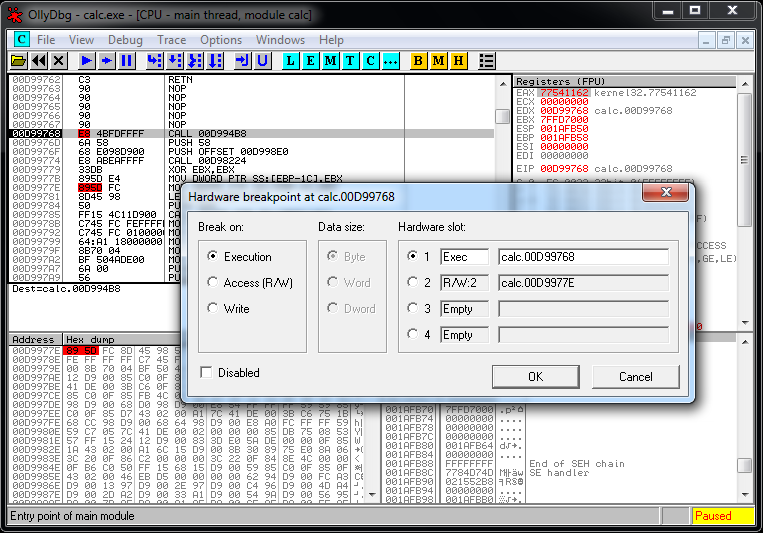This screenshot has height=533, width=763.
Task: Click disassembly pane scroll up arrow
Action: coord(503,83)
